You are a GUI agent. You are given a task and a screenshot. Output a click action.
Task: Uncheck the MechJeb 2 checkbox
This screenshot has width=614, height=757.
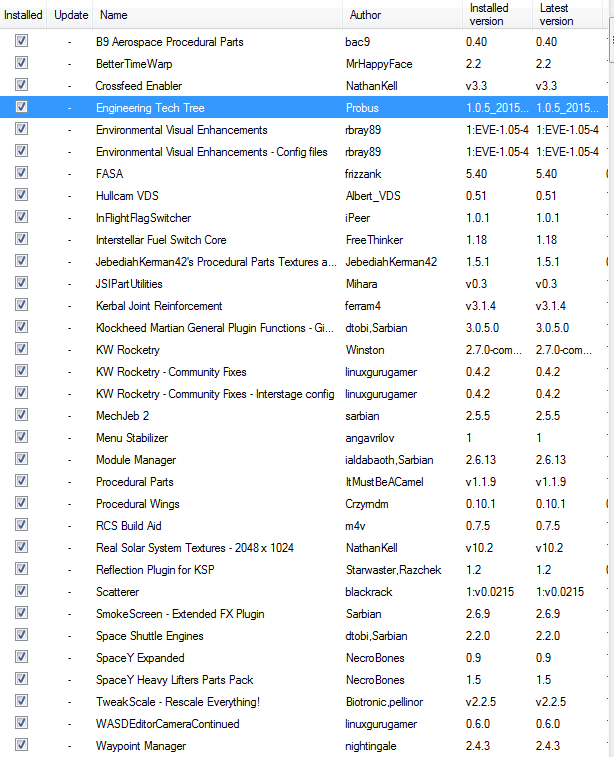click(x=21, y=415)
